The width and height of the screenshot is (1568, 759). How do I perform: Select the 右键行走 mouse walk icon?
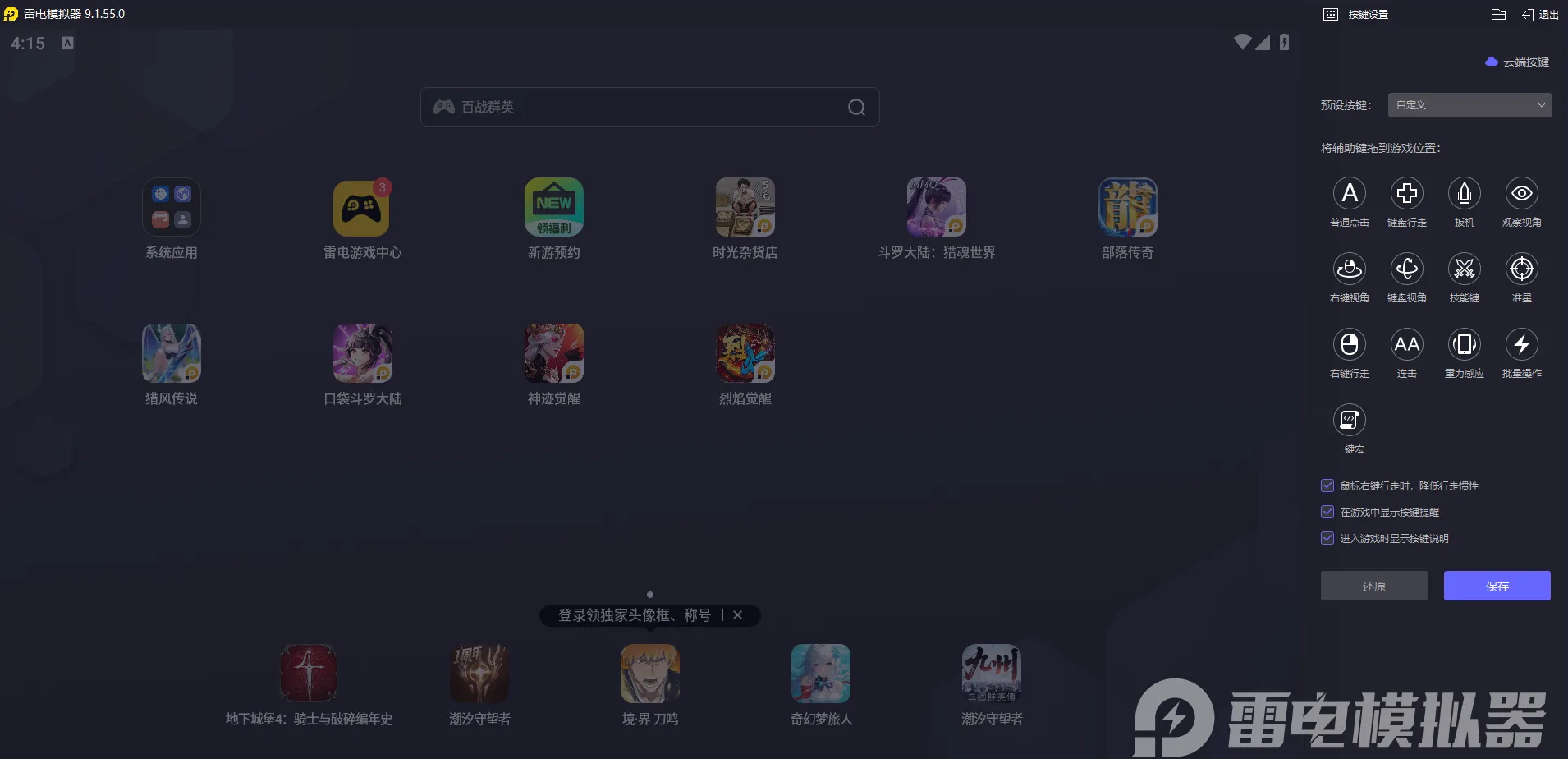click(1350, 344)
